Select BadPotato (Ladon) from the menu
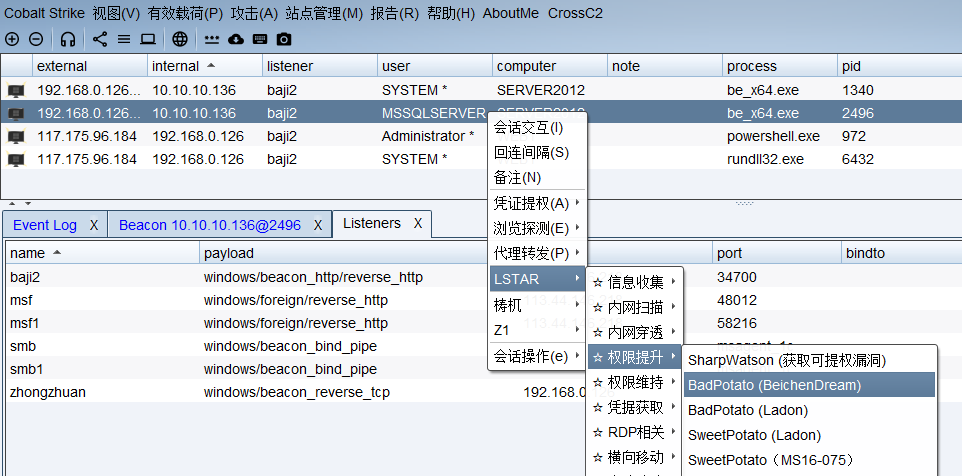Image resolution: width=962 pixels, height=476 pixels. point(748,410)
